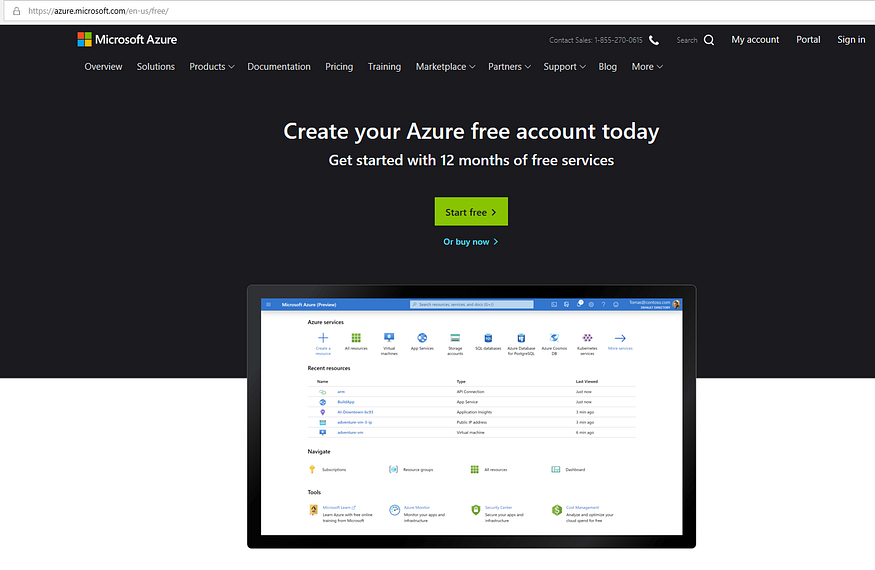The width and height of the screenshot is (875, 570).
Task: Click the Contact Sales phone number
Action: click(618, 40)
